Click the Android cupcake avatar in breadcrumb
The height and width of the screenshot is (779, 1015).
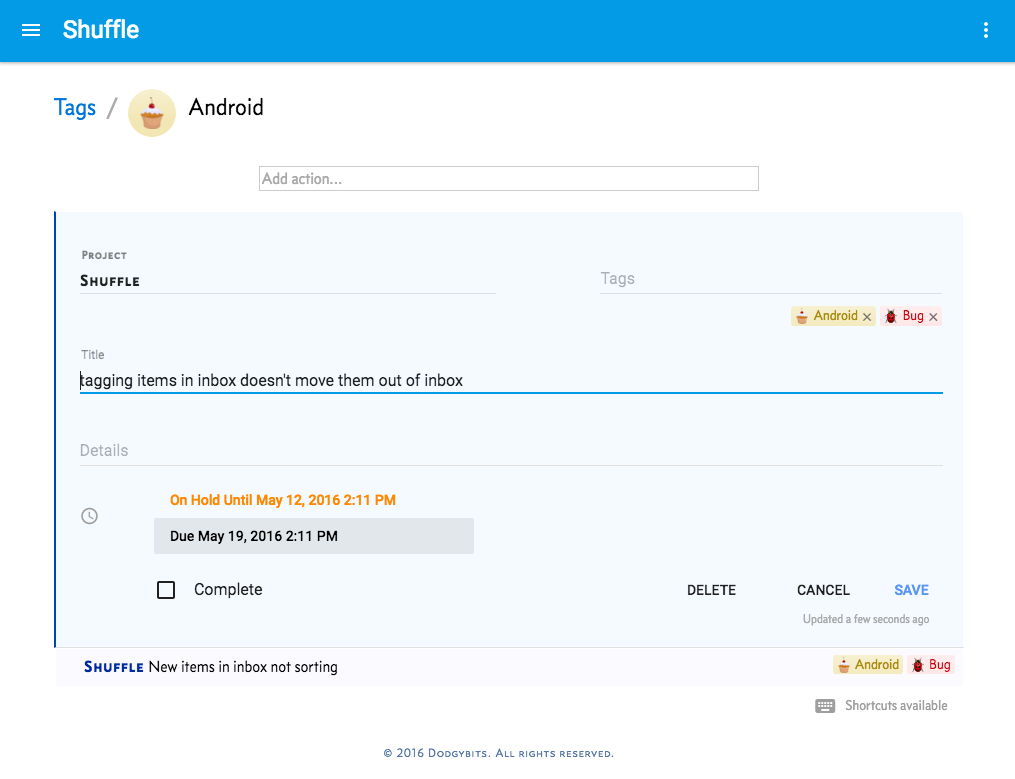pyautogui.click(x=152, y=113)
